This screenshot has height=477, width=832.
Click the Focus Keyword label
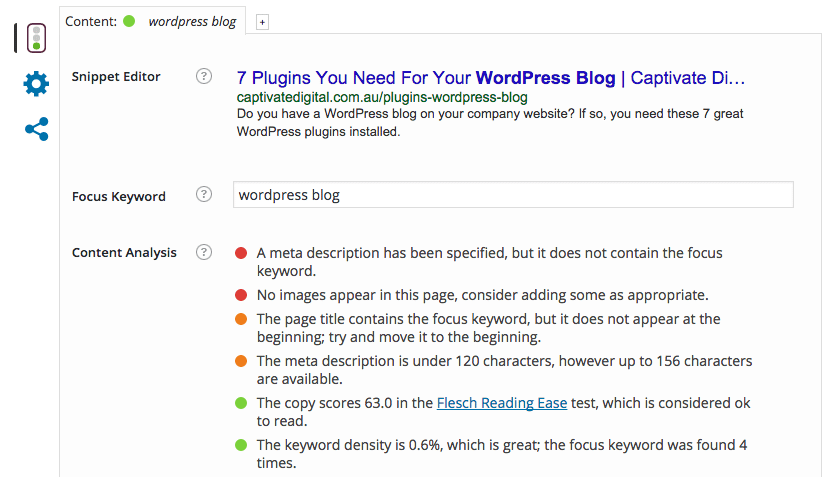click(x=119, y=196)
